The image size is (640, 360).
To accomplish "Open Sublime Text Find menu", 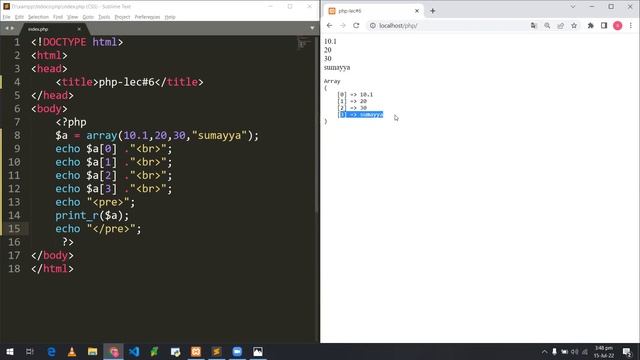I will point(58,17).
